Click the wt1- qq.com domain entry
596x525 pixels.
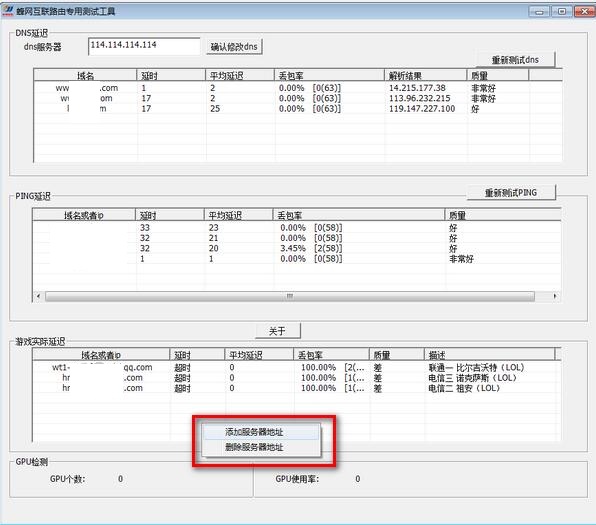click(102, 368)
